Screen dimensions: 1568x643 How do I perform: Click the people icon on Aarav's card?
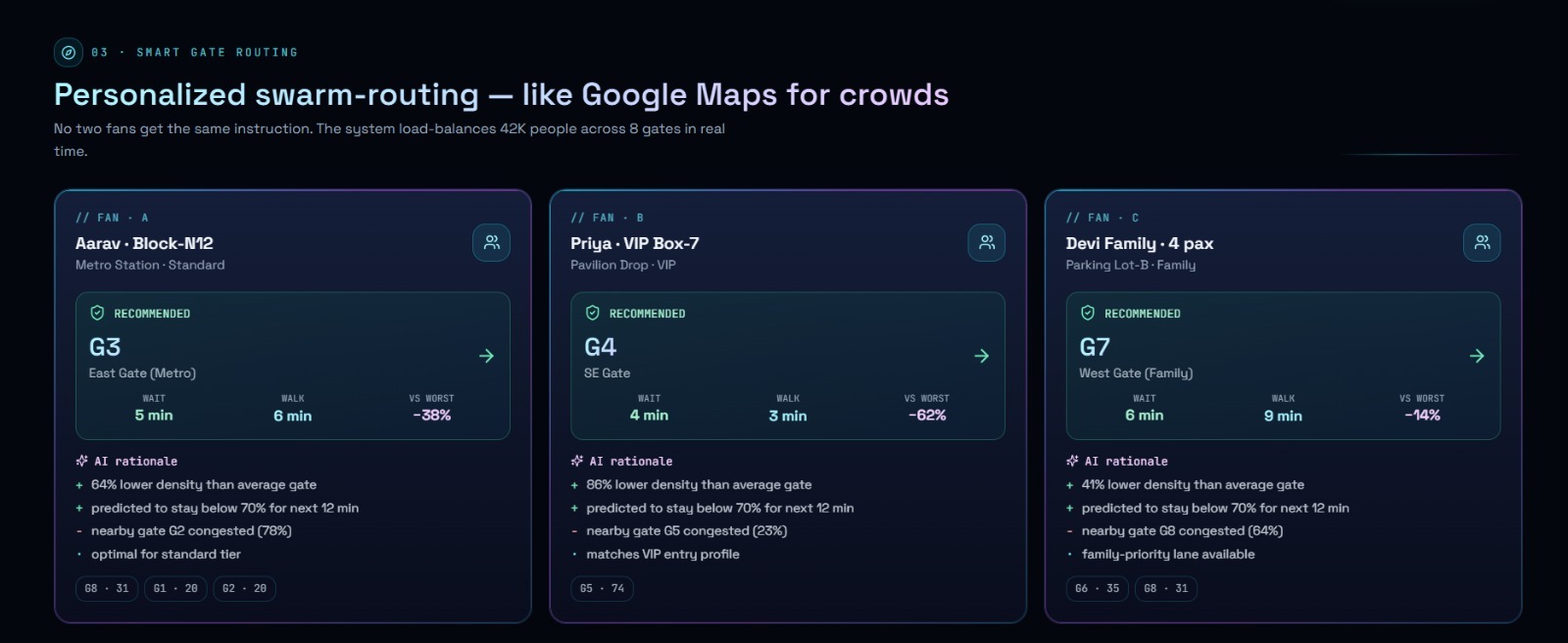[x=492, y=242]
